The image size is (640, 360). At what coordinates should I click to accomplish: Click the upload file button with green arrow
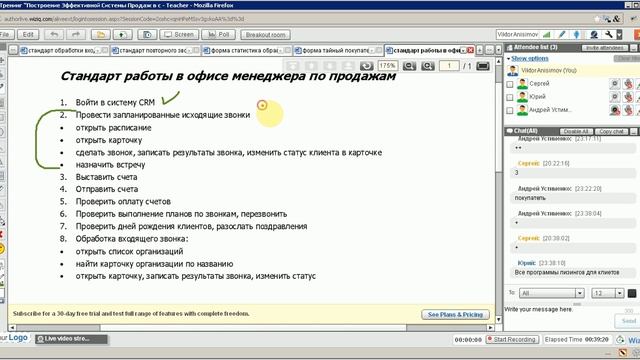coord(122,35)
